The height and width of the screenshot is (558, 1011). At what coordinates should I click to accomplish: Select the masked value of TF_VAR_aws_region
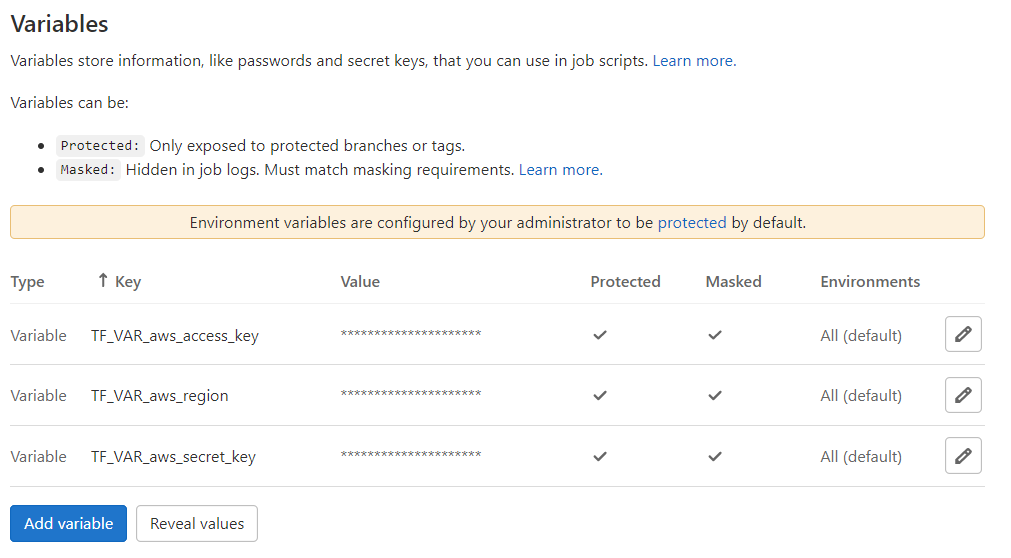(411, 394)
